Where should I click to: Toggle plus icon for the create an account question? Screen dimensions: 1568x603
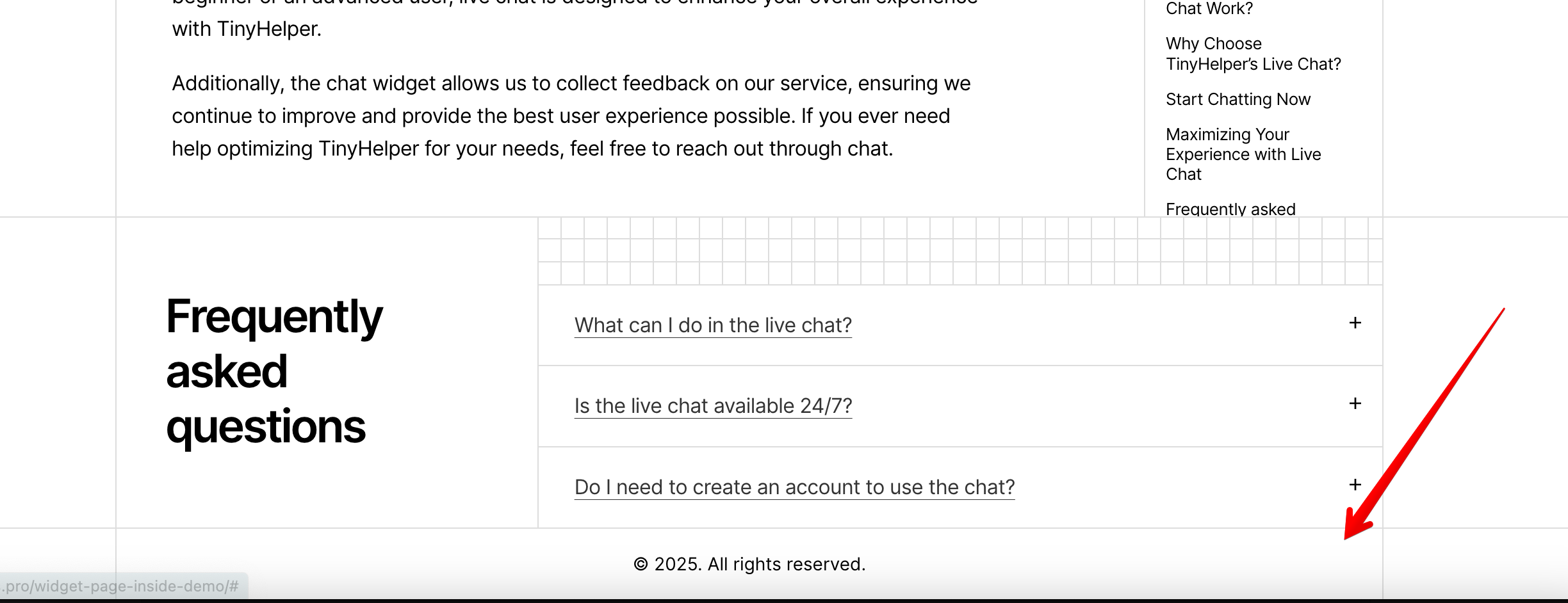[x=1355, y=485]
